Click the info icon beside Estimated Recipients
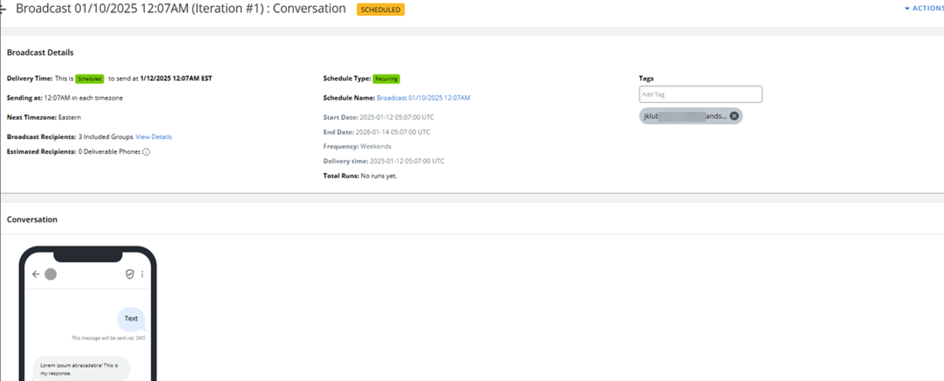The width and height of the screenshot is (944, 381). pos(146,152)
